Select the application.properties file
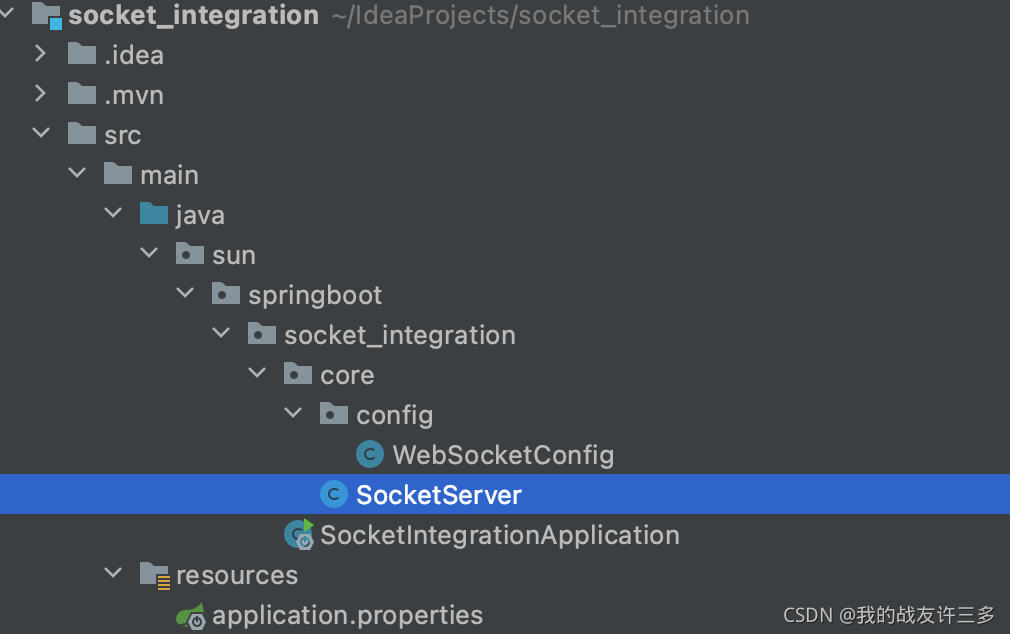 (x=347, y=615)
